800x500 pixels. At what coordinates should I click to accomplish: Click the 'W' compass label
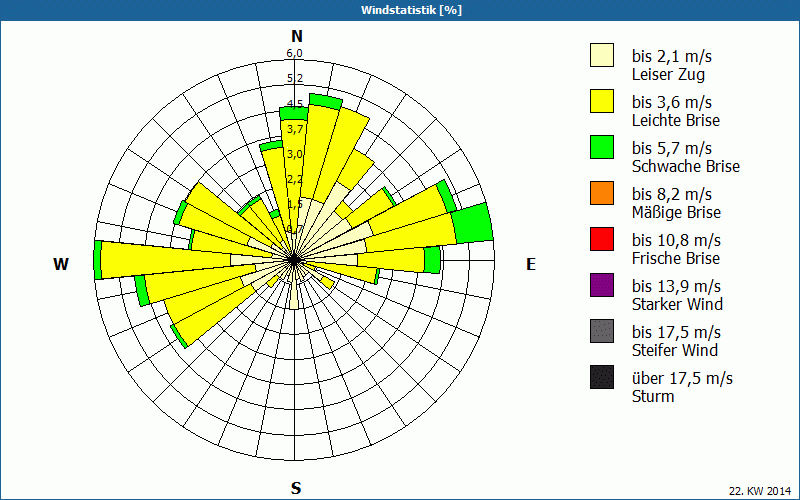[x=61, y=264]
